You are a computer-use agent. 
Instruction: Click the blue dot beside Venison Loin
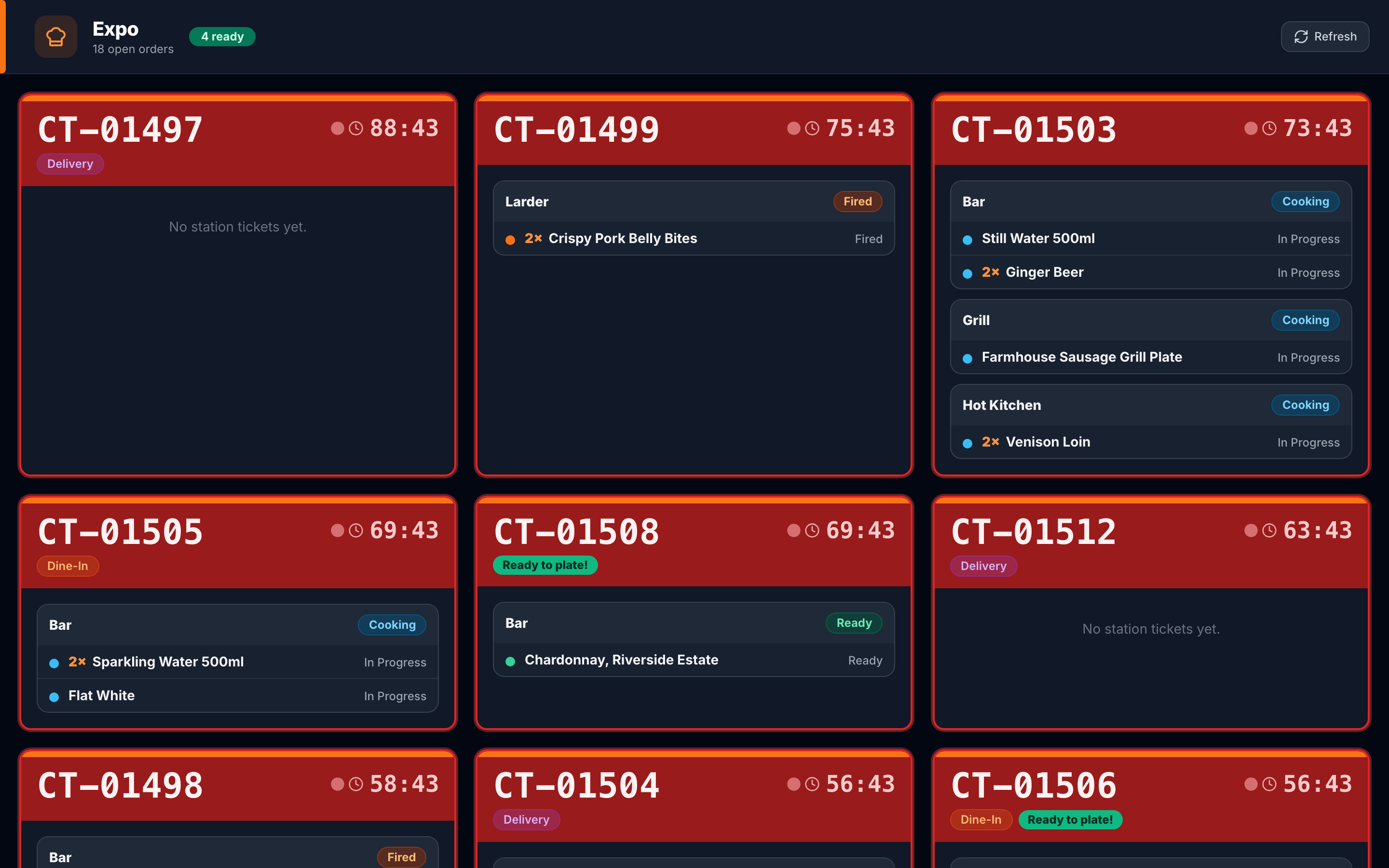point(967,444)
